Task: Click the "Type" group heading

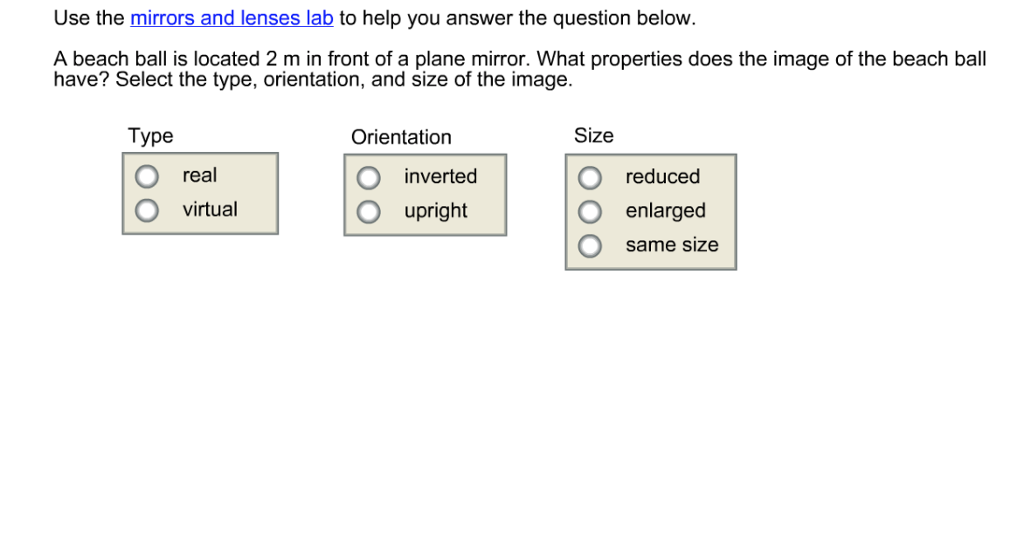Action: [x=150, y=136]
